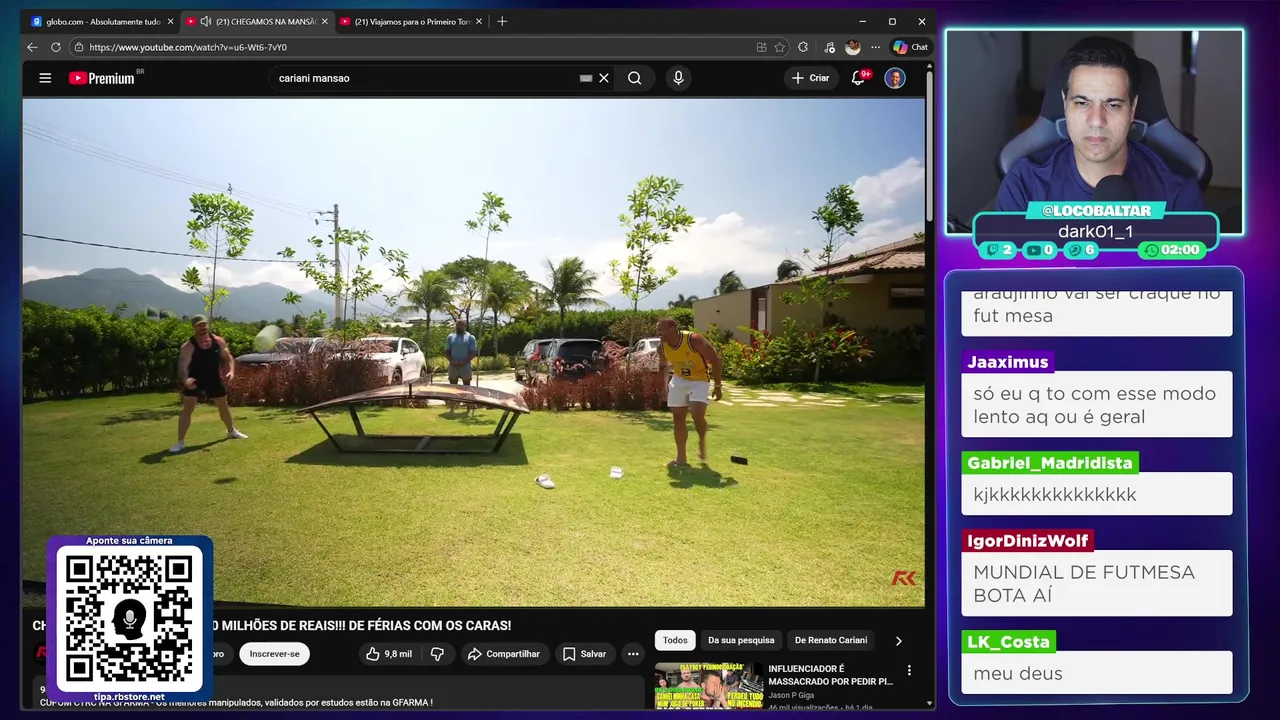Image resolution: width=1280 pixels, height=720 pixels.
Task: Open the on-screen keyboard icon in search box
Action: tap(586, 78)
